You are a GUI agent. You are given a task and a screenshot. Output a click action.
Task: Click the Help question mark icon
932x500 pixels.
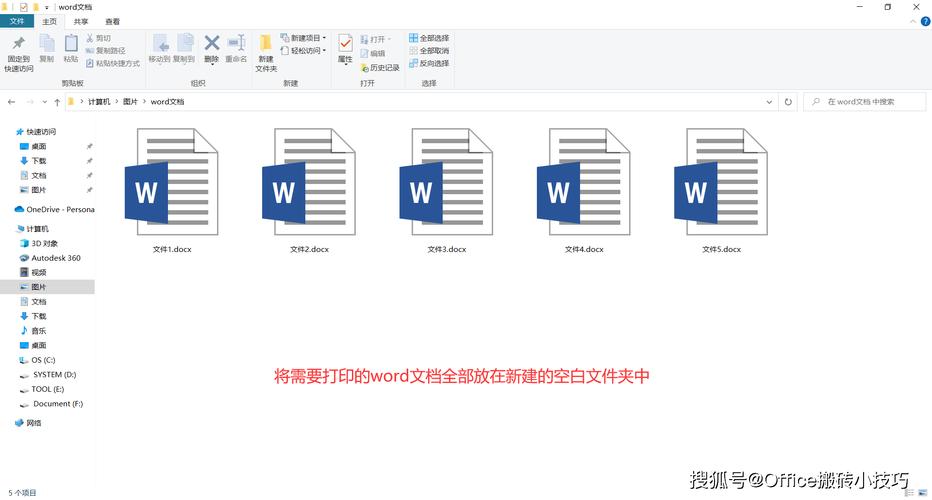point(925,21)
